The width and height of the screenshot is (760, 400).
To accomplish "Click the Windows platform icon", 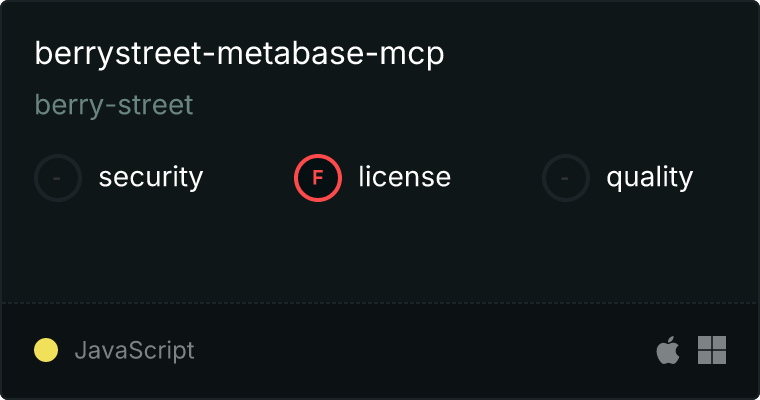I will [x=712, y=350].
